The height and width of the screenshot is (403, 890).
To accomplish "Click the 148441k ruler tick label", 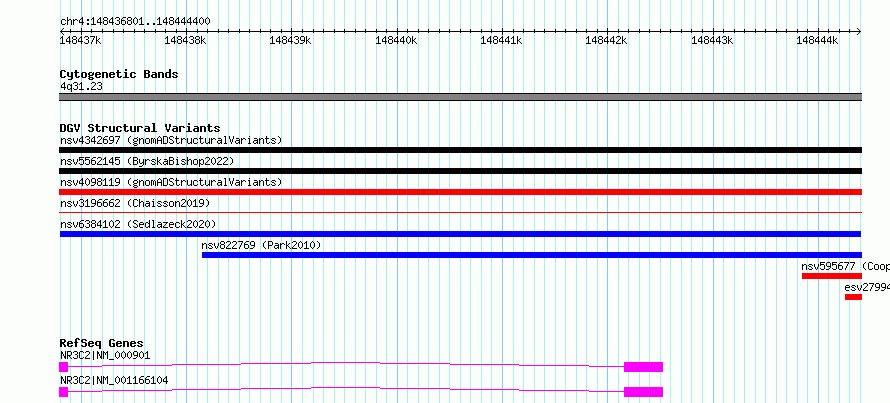I will click(x=502, y=40).
